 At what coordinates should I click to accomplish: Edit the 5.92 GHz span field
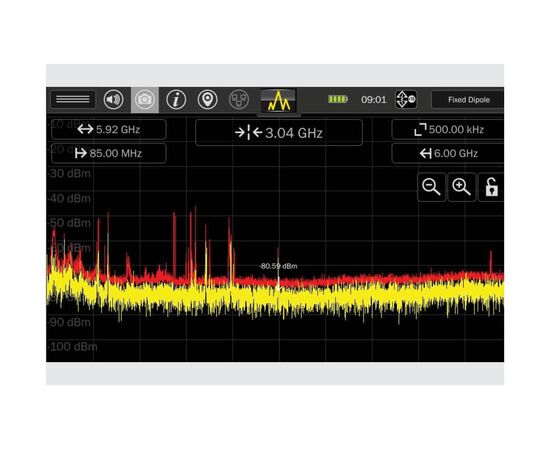109,129
